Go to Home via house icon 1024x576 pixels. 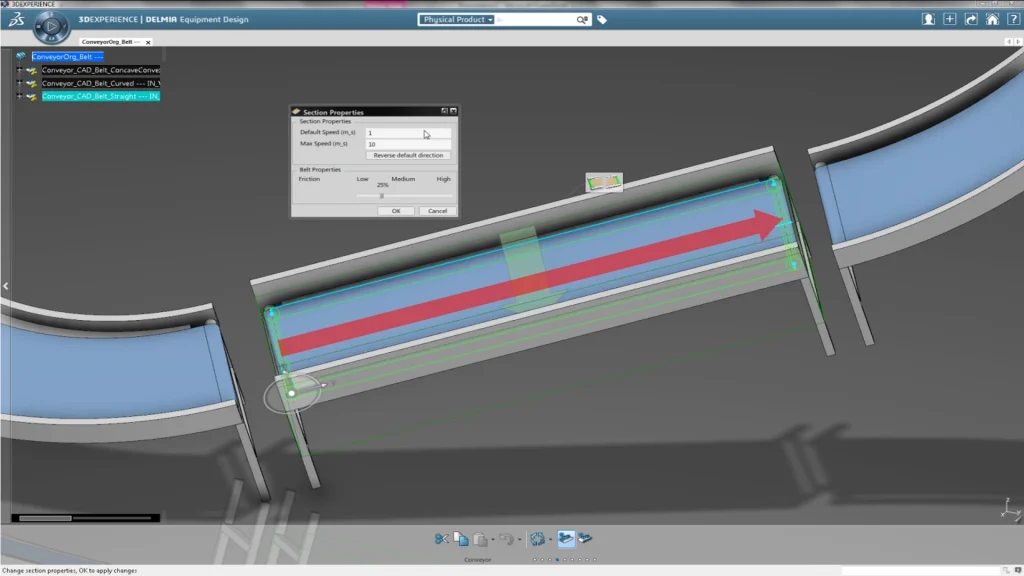point(991,19)
